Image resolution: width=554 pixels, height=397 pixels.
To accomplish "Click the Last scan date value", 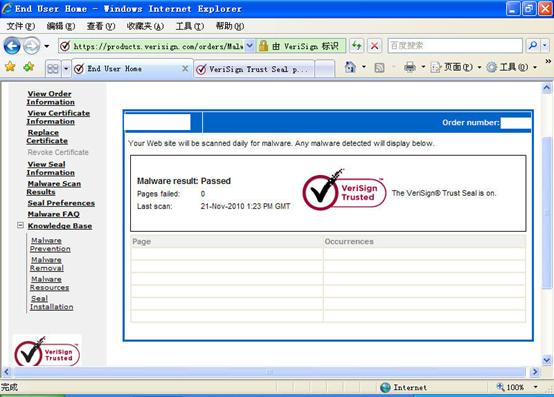I will pyautogui.click(x=245, y=206).
